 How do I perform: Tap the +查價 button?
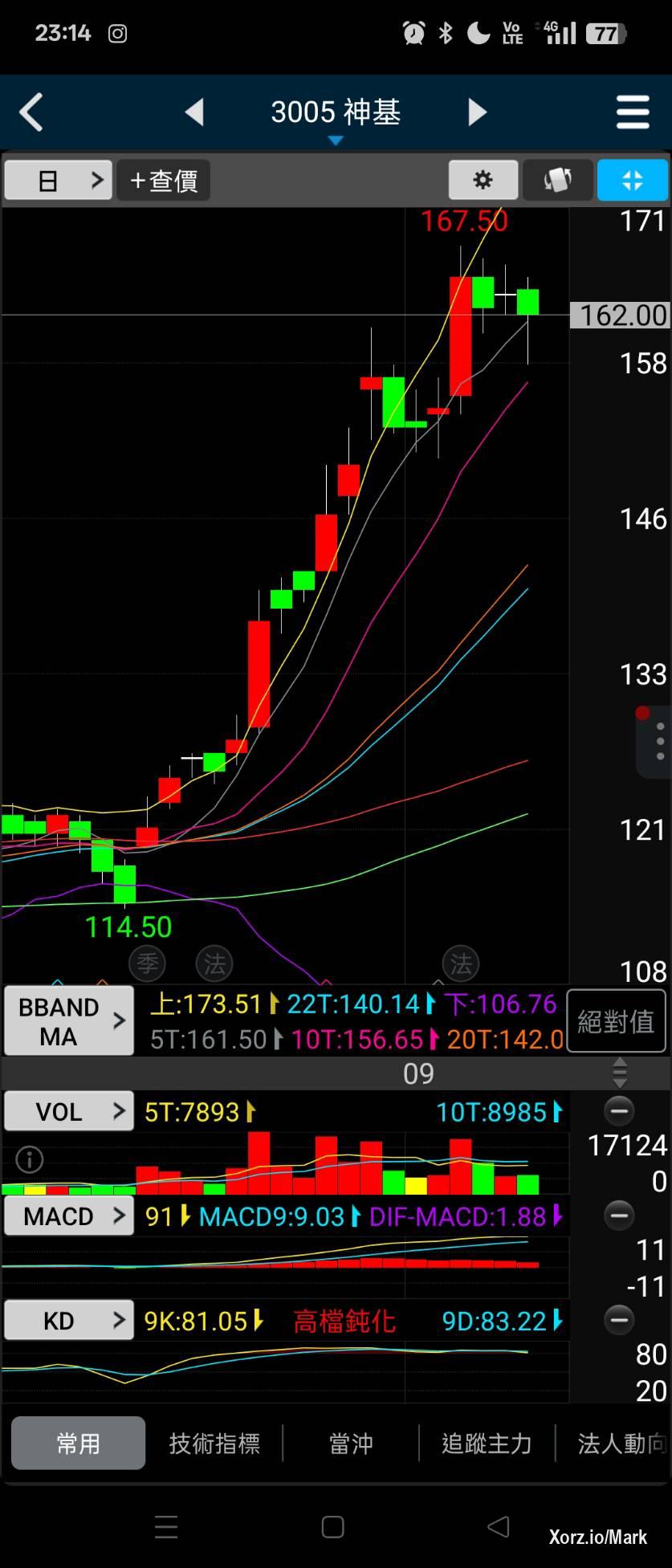164,180
